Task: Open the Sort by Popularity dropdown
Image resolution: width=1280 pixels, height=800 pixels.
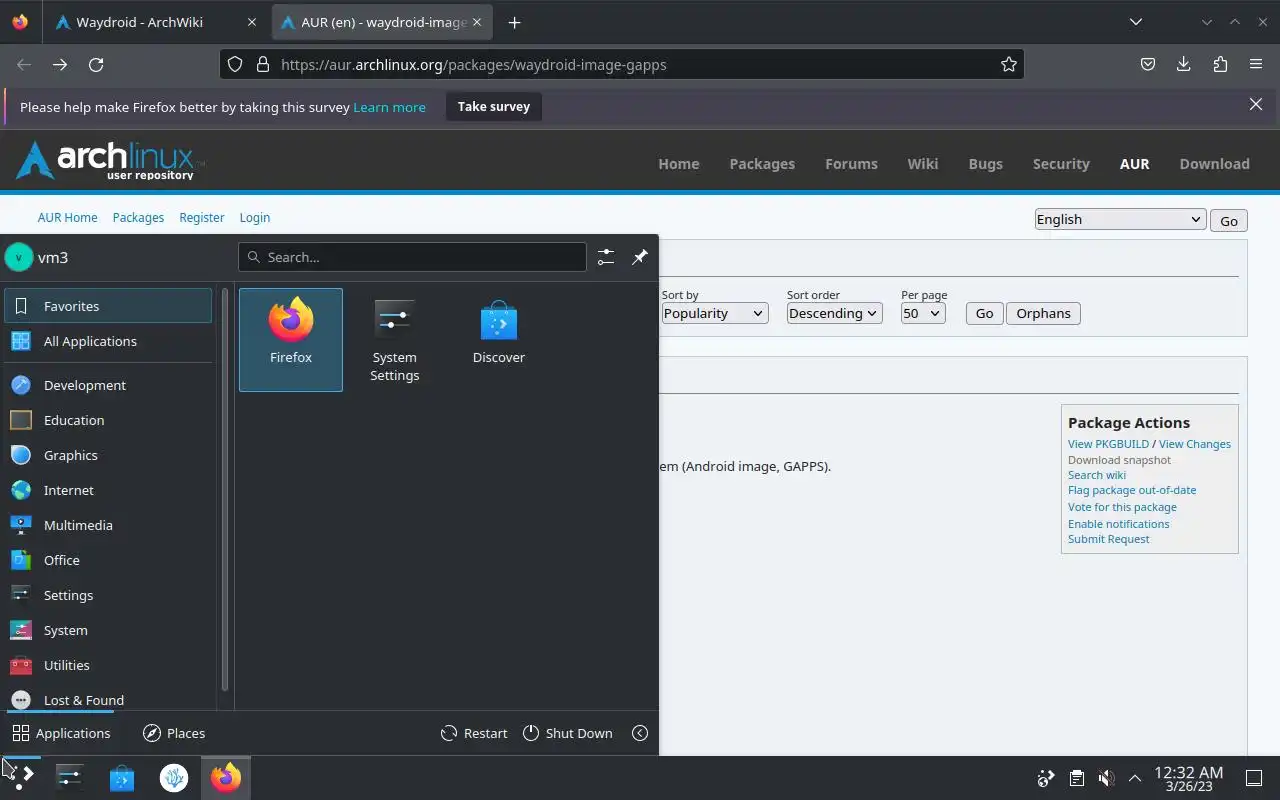Action: [x=714, y=313]
